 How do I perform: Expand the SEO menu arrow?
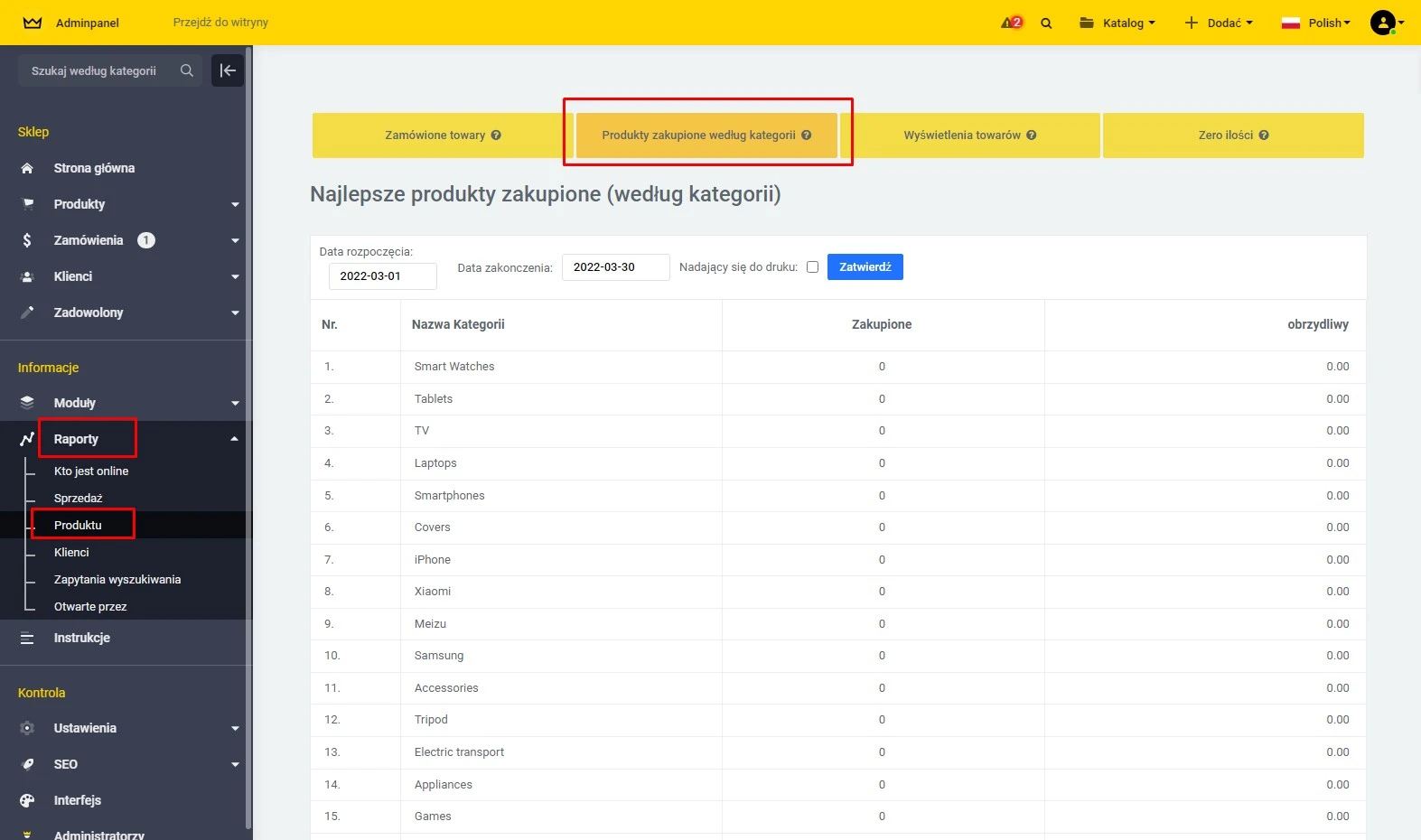(x=235, y=765)
